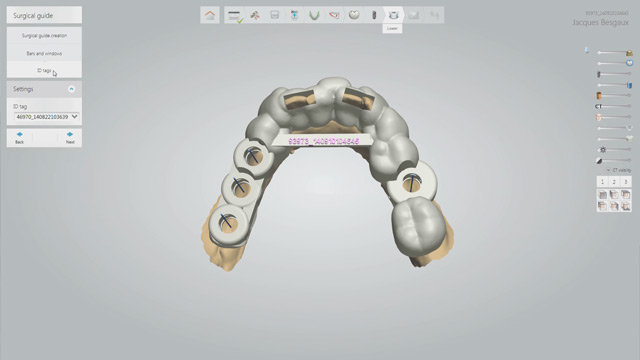This screenshot has height=360, width=640.
Task: Click the pink ID tag text on guide
Action: tap(324, 141)
